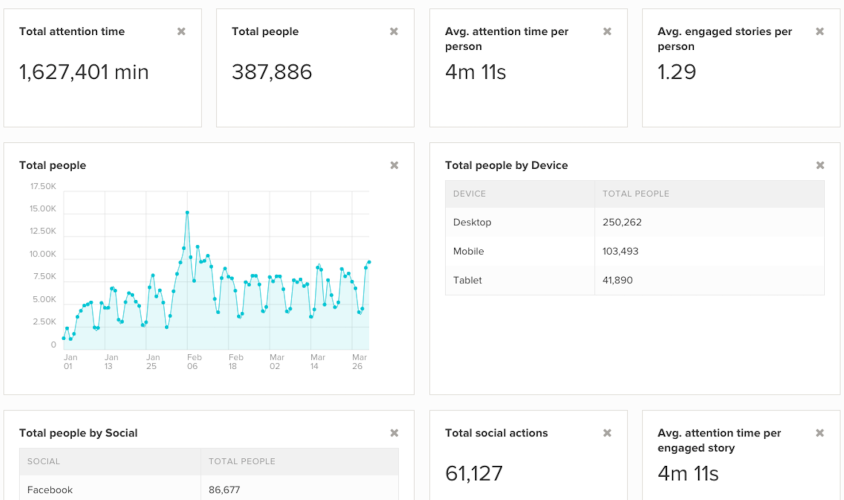Dismiss the Total social actions card
Image resolution: width=844 pixels, height=500 pixels.
tap(607, 433)
